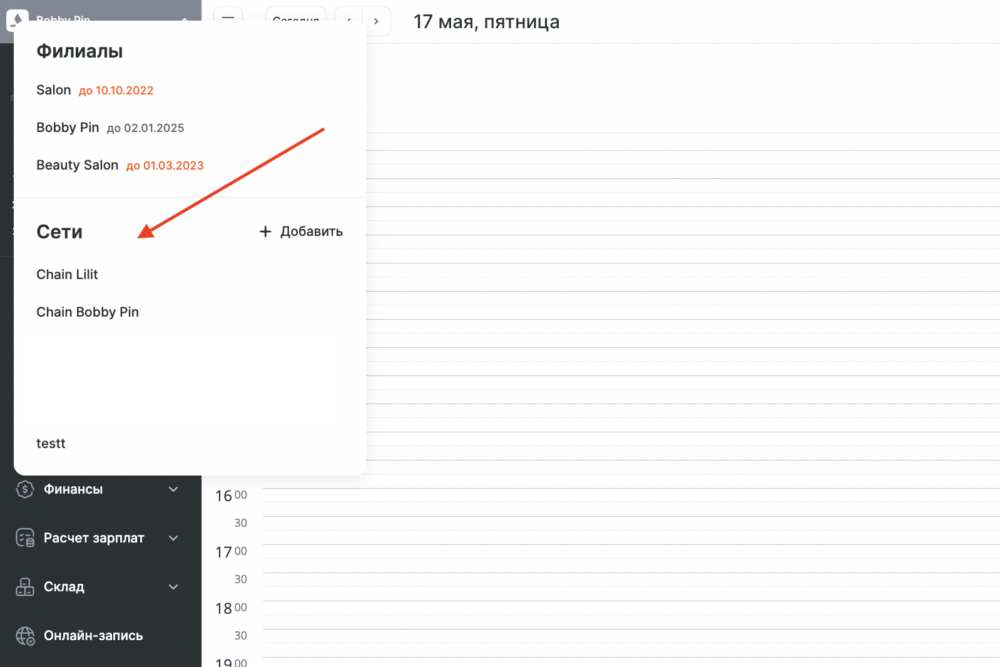Select the Beauty Salon branch
Image resolution: width=1000 pixels, height=667 pixels.
coord(77,165)
